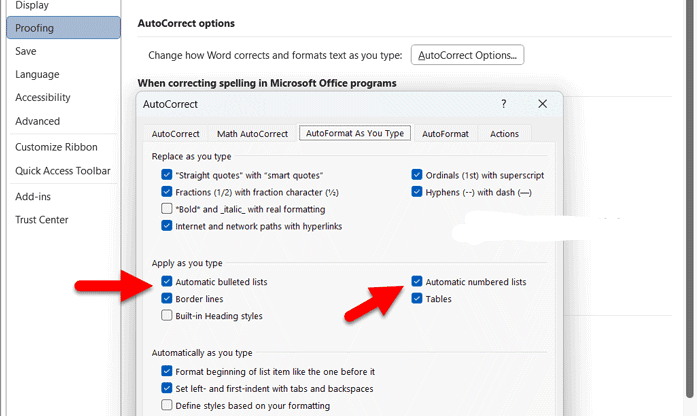
Task: Disable Automatic bulleted lists
Action: coord(167,282)
